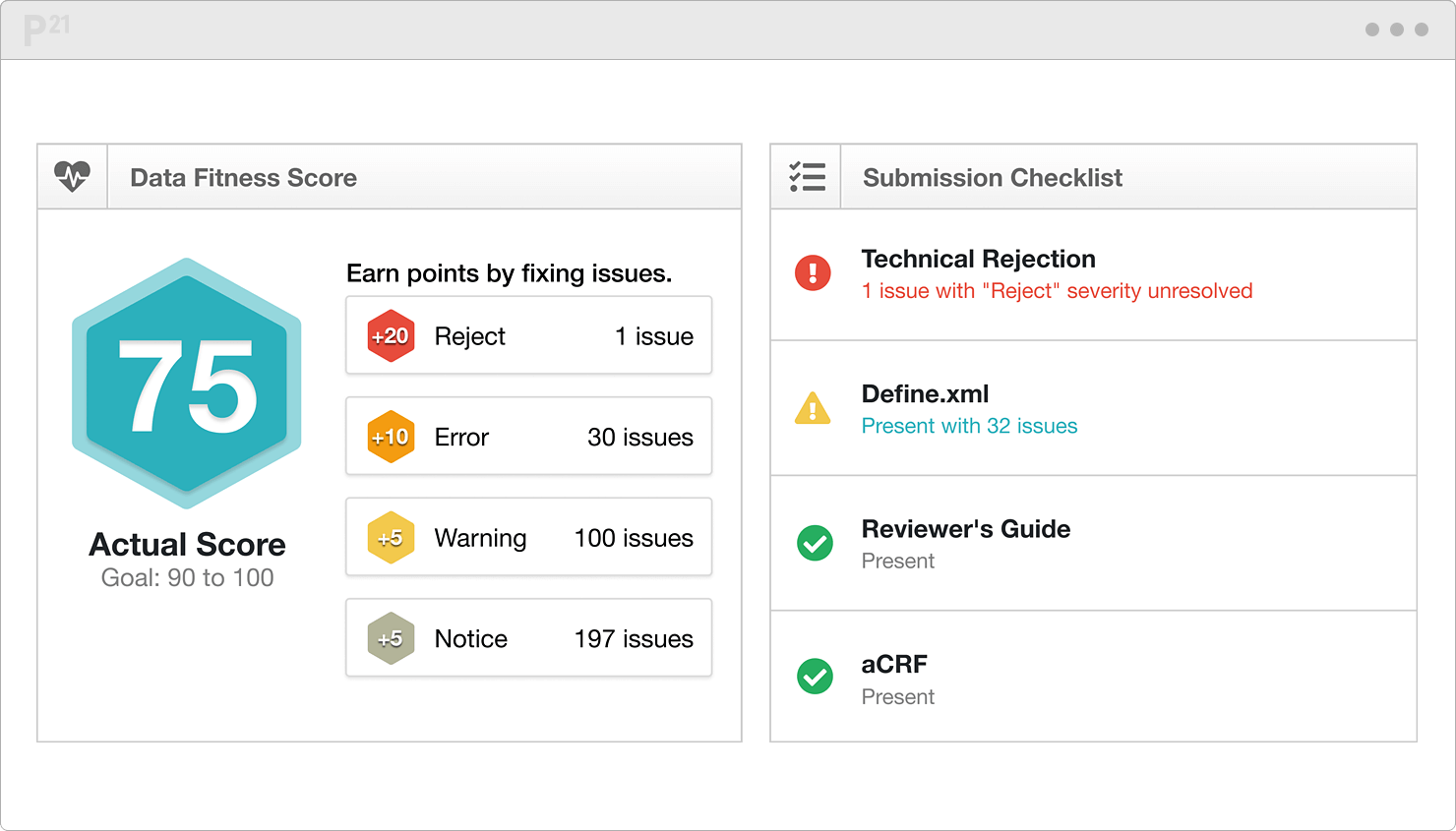Image resolution: width=1456 pixels, height=831 pixels.
Task: Click the P21 logo in the top bar
Action: [x=44, y=30]
